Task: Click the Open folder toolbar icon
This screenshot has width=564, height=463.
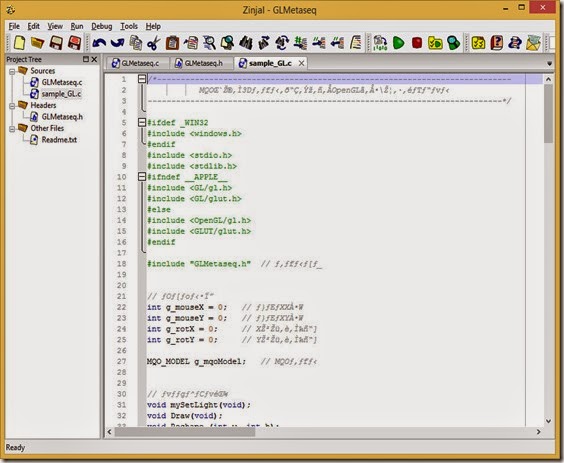Action: [37, 42]
